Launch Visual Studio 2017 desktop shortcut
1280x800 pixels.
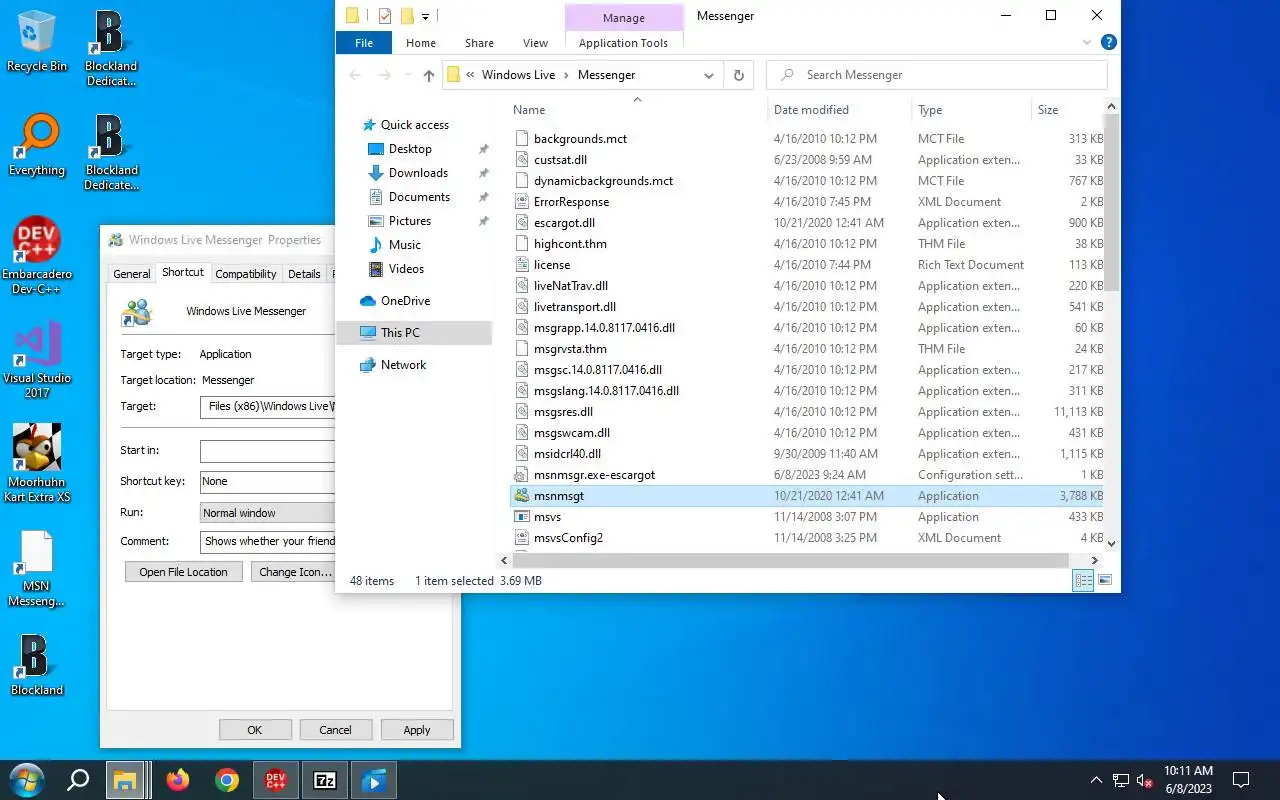pyautogui.click(x=37, y=360)
